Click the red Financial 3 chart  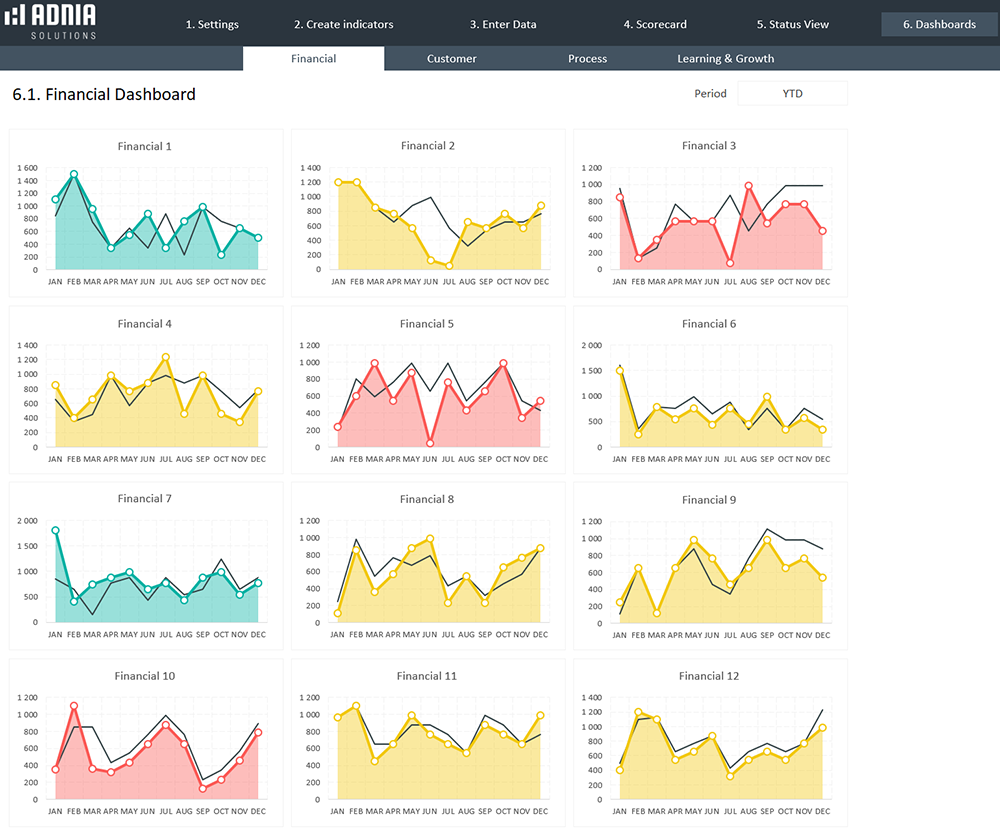(710, 220)
